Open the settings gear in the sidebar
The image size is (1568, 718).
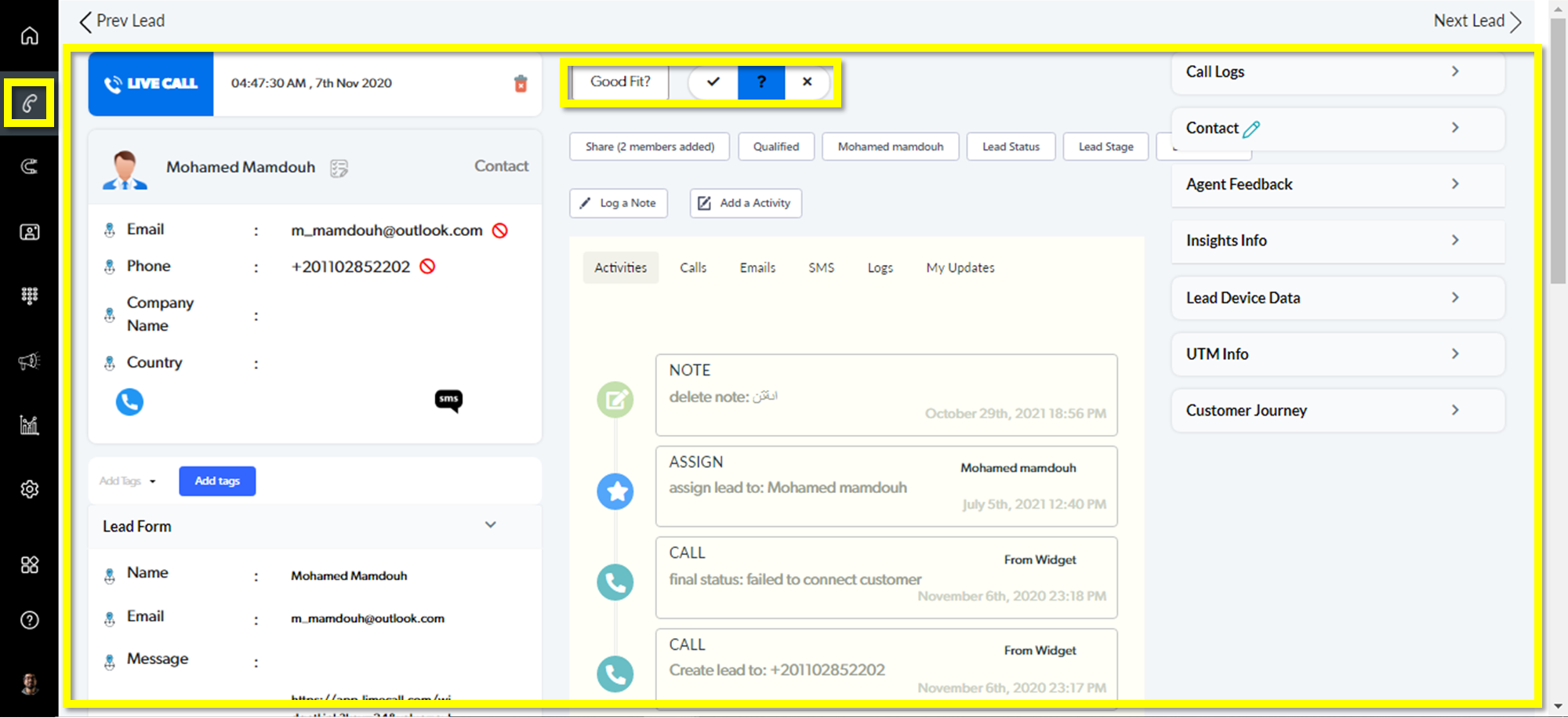[x=29, y=489]
